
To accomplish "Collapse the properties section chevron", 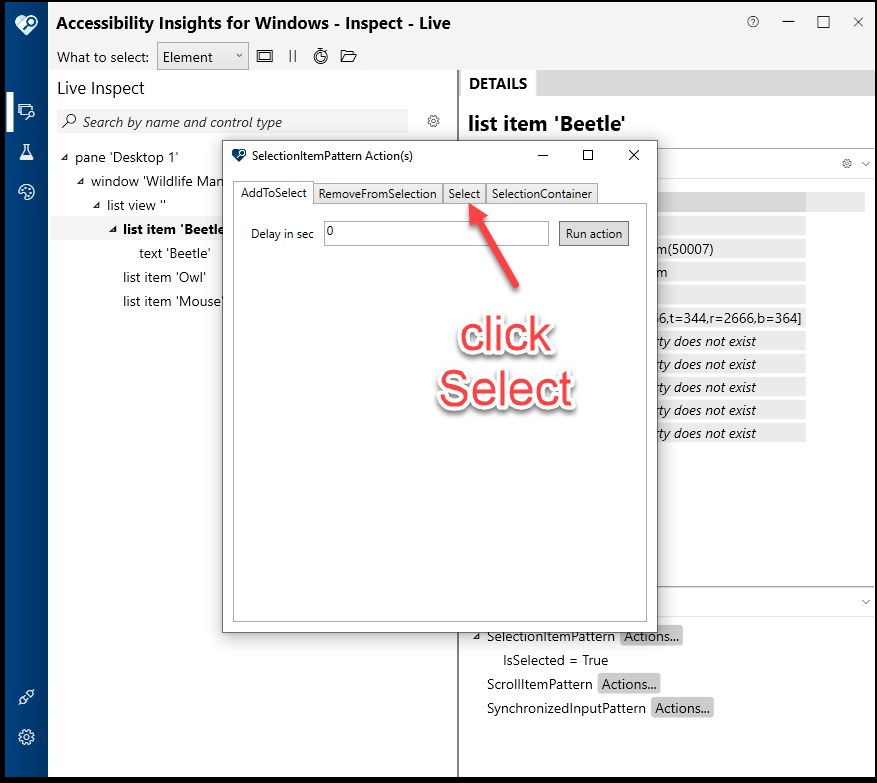I will [x=866, y=164].
